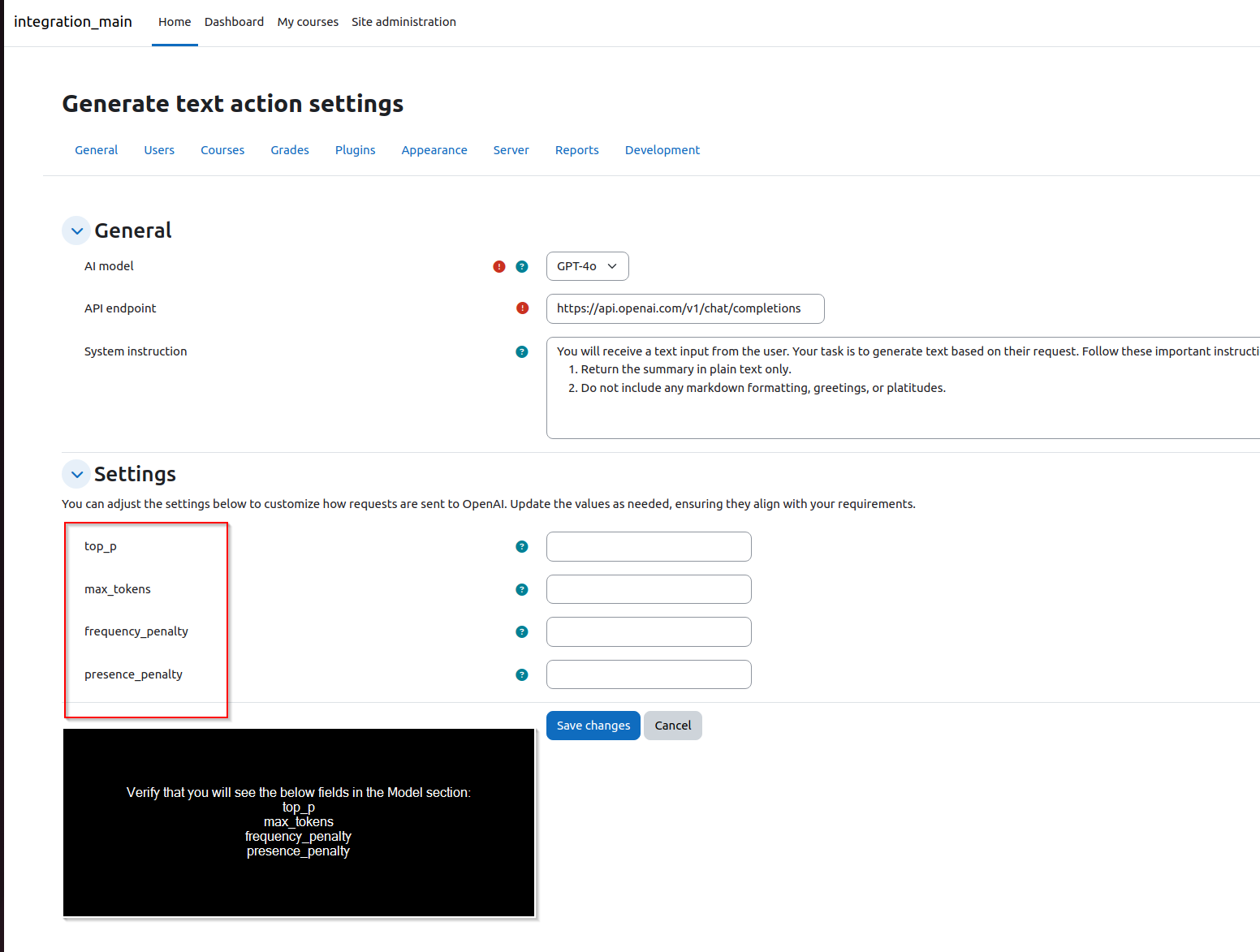
Task: Click the System instruction label
Action: tap(136, 351)
